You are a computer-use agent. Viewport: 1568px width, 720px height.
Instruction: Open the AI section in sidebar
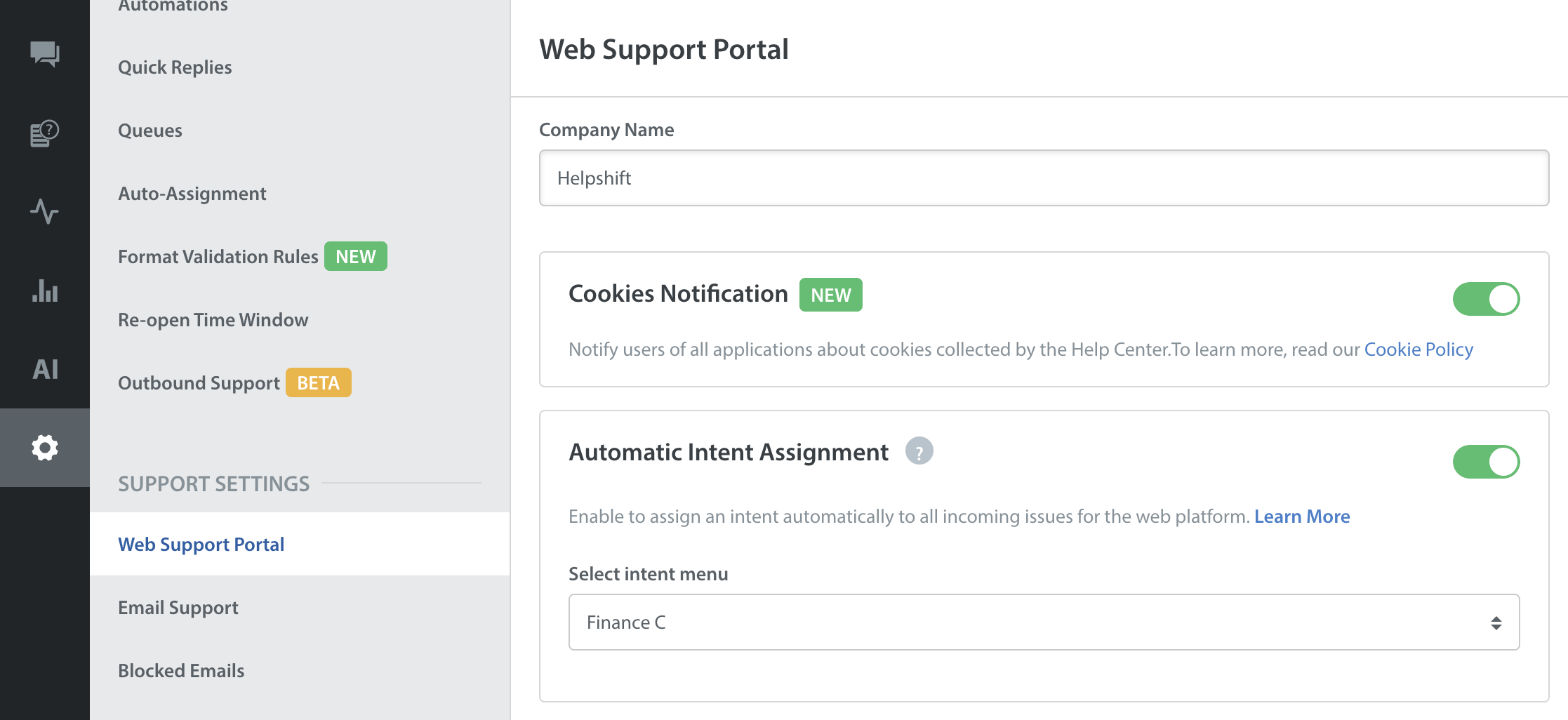point(45,369)
